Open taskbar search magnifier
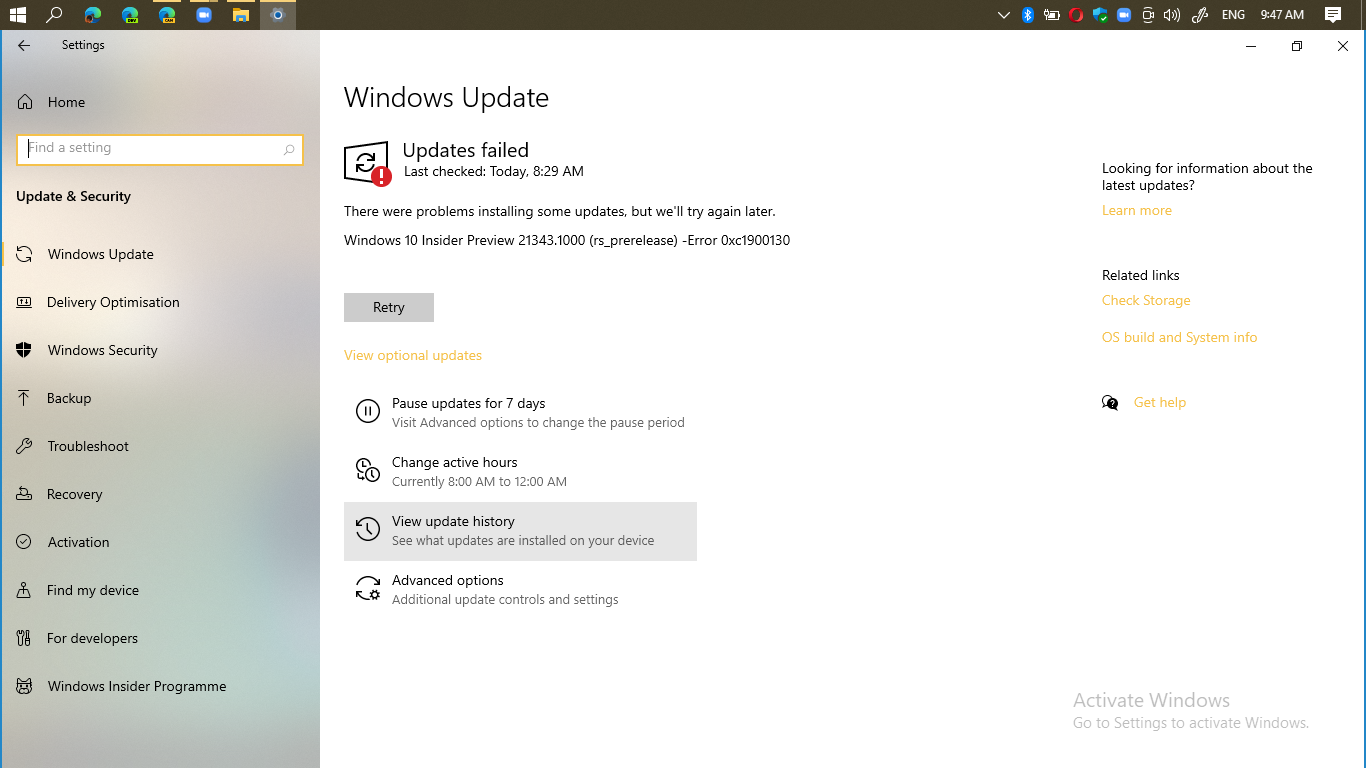 tap(55, 15)
